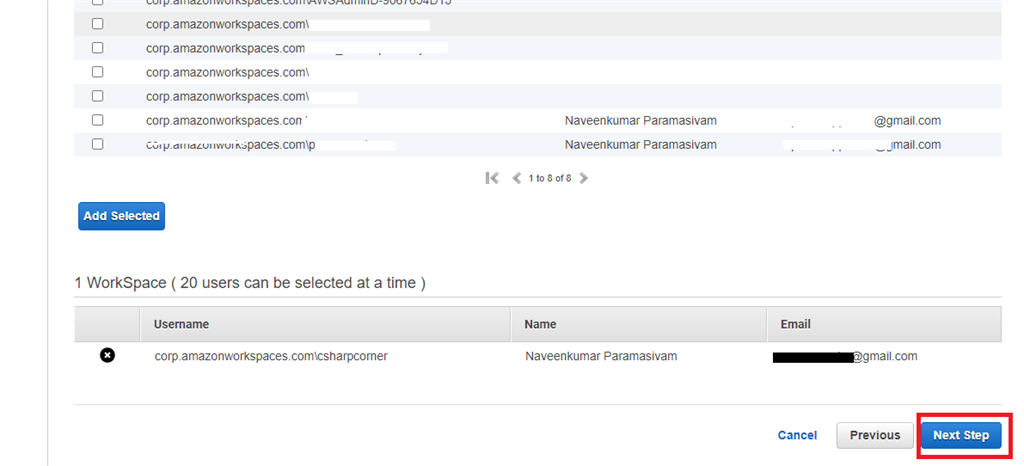Click the Username column header

tap(181, 324)
